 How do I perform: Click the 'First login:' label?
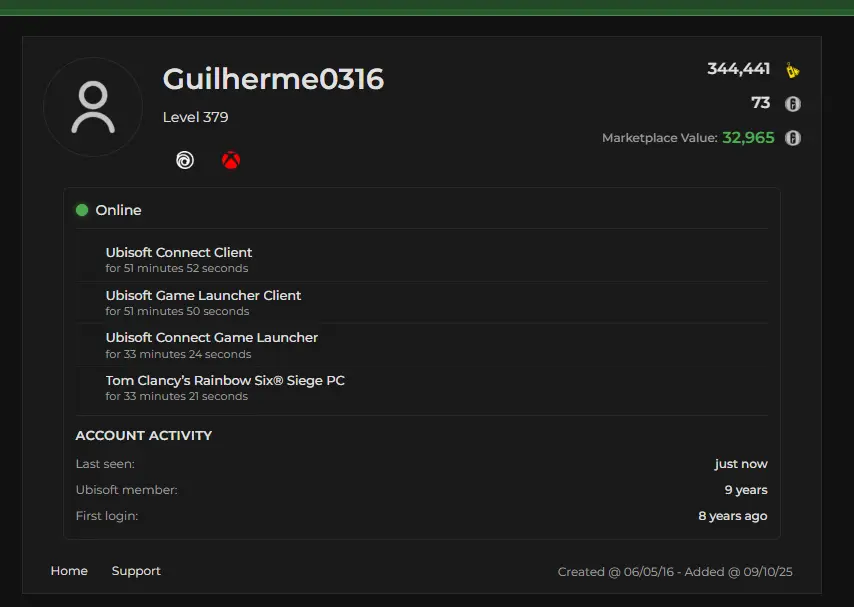pyautogui.click(x=107, y=516)
